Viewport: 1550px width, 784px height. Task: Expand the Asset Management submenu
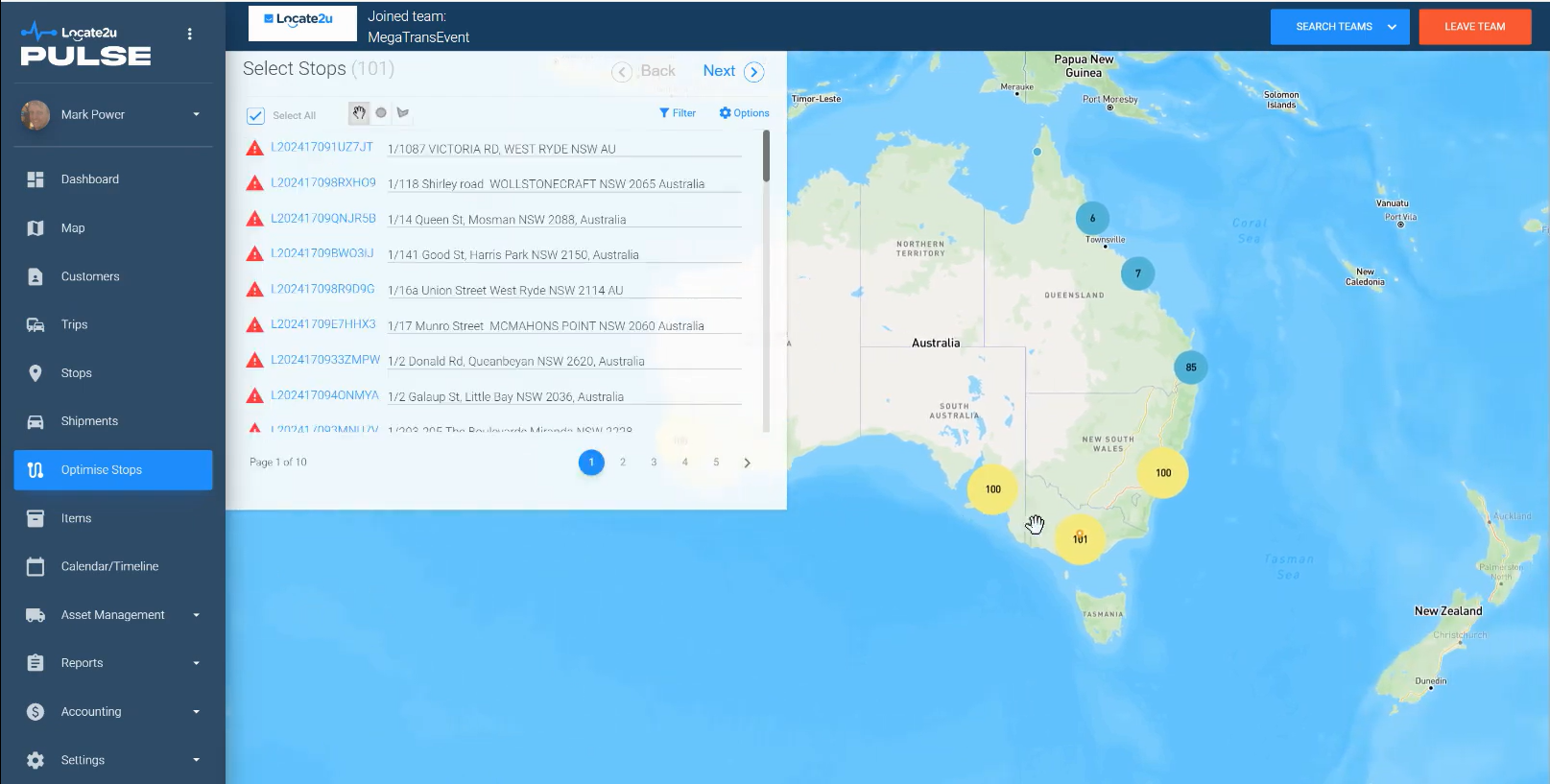(196, 615)
